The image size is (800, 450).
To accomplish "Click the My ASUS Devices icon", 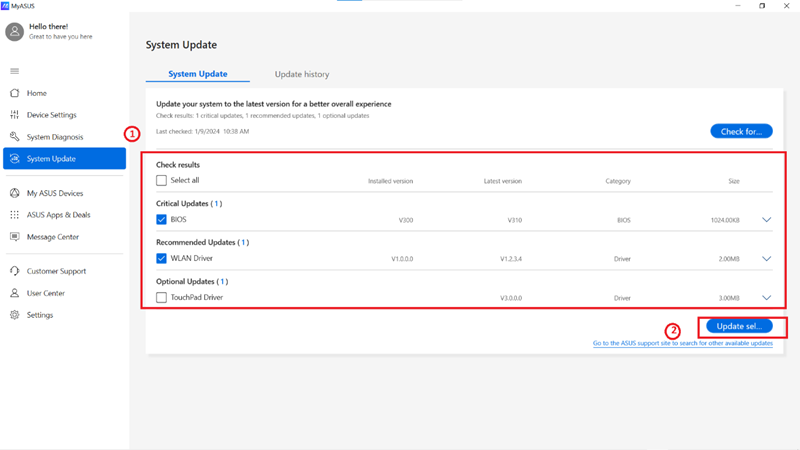I will (x=14, y=193).
